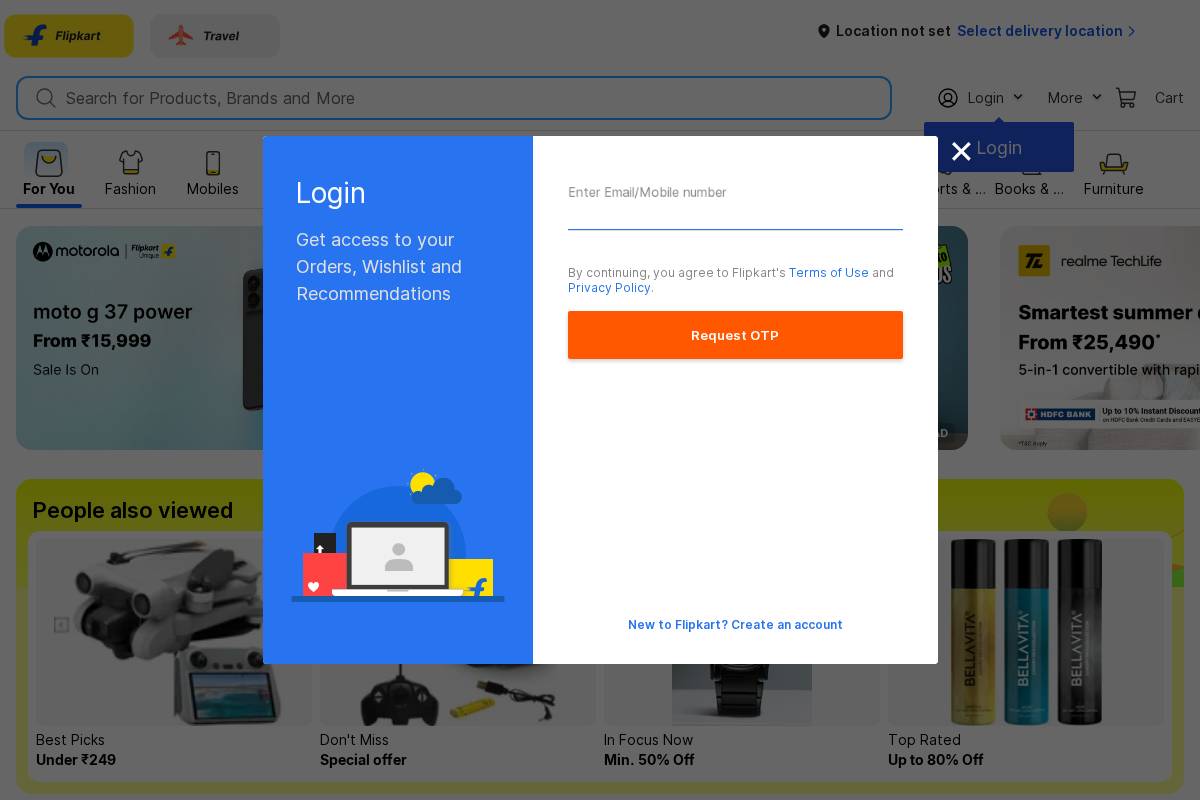Click the shopping cart icon
The image size is (1200, 800).
point(1126,98)
